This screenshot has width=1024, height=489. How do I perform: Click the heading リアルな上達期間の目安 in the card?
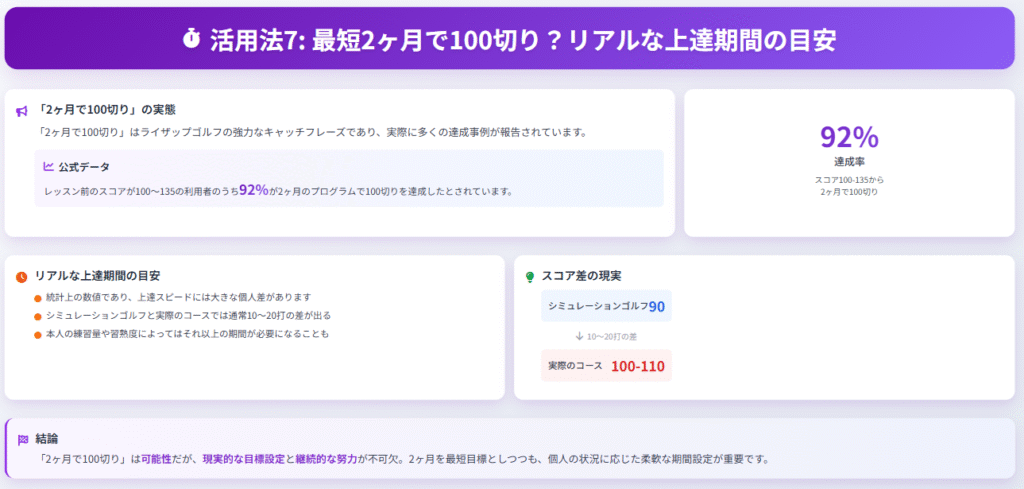[97, 276]
